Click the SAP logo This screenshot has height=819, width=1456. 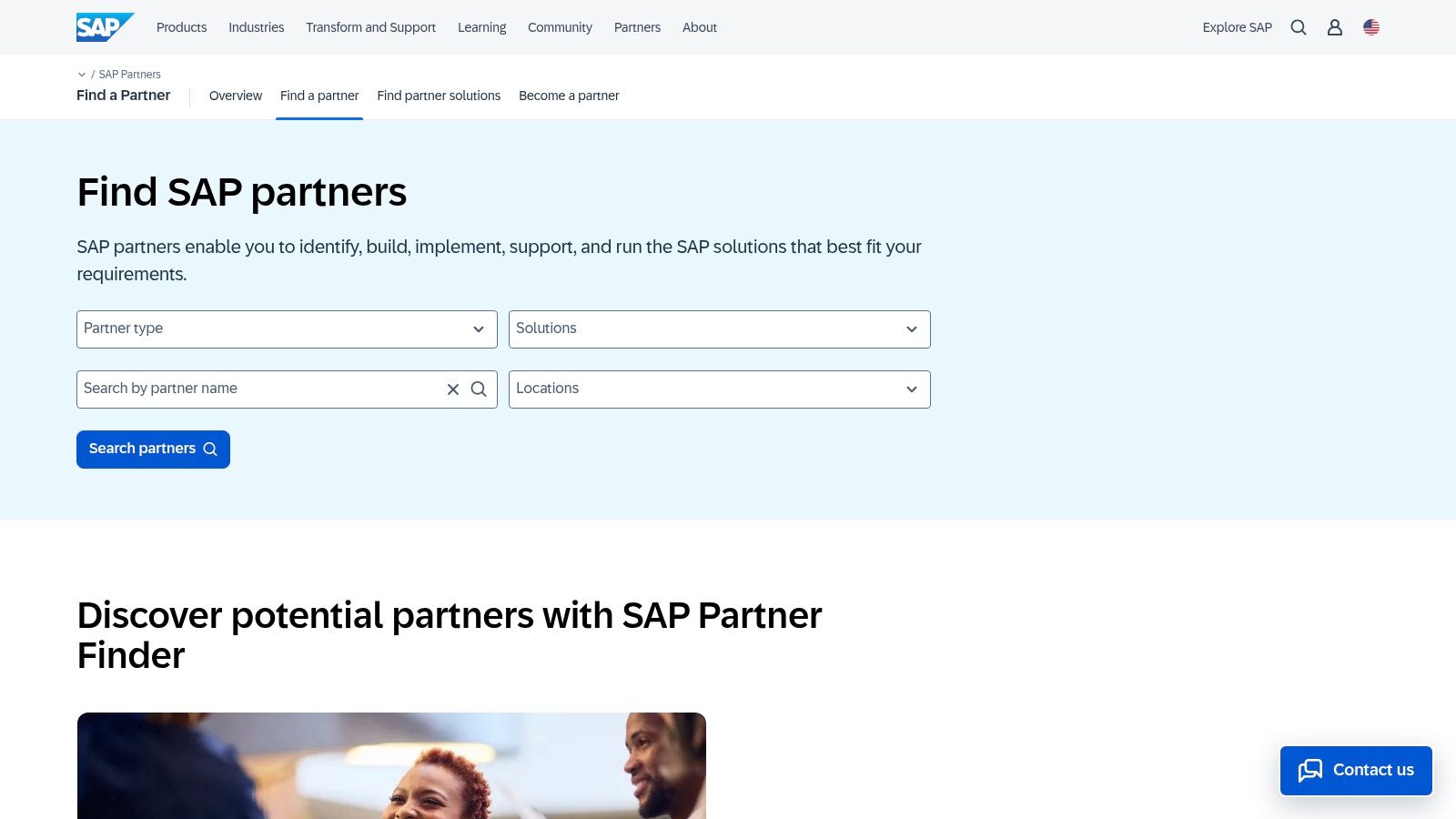pyautogui.click(x=103, y=27)
